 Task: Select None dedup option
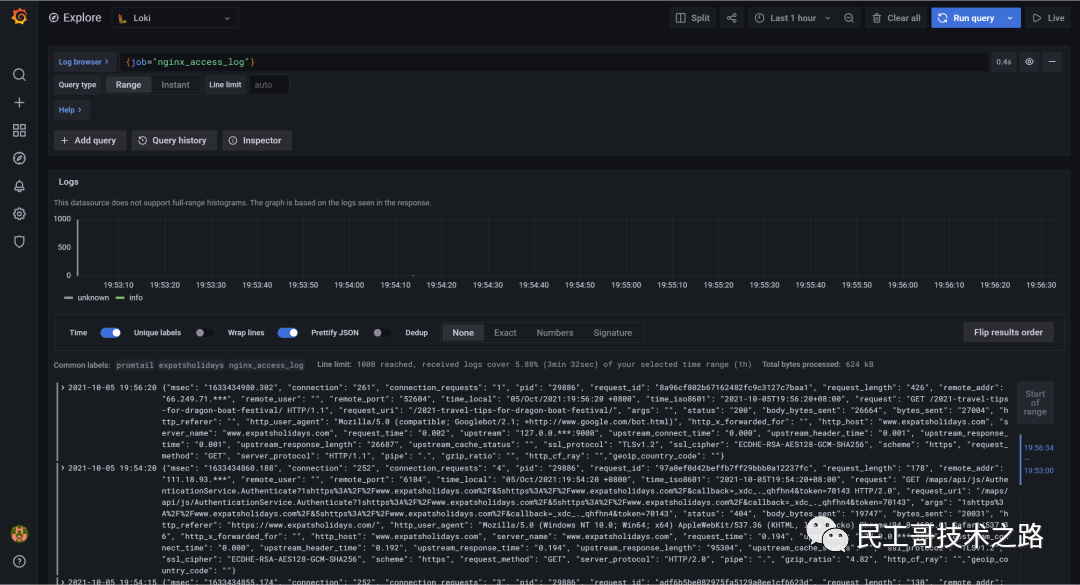click(463, 333)
